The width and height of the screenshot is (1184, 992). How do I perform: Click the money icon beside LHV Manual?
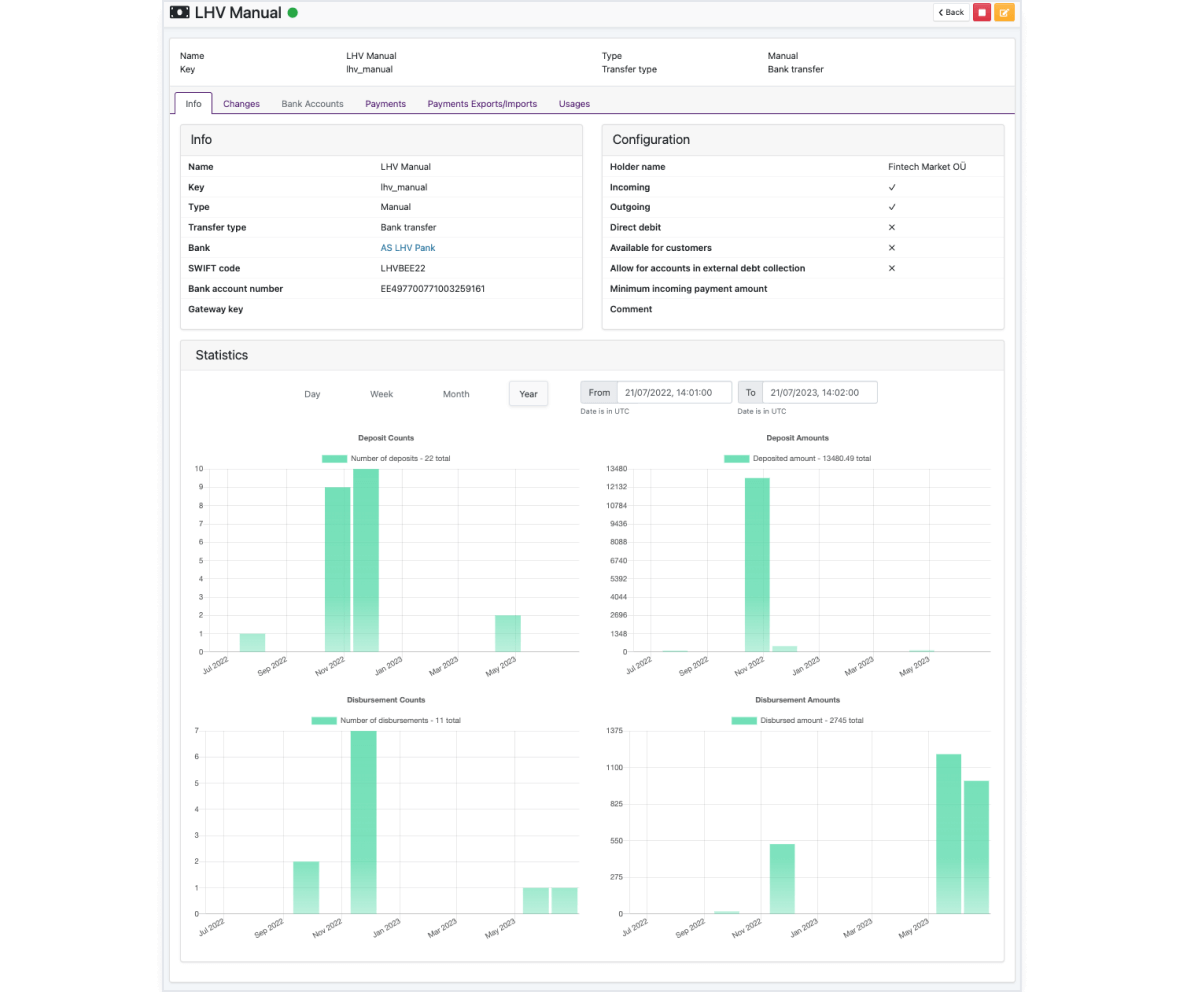click(180, 12)
